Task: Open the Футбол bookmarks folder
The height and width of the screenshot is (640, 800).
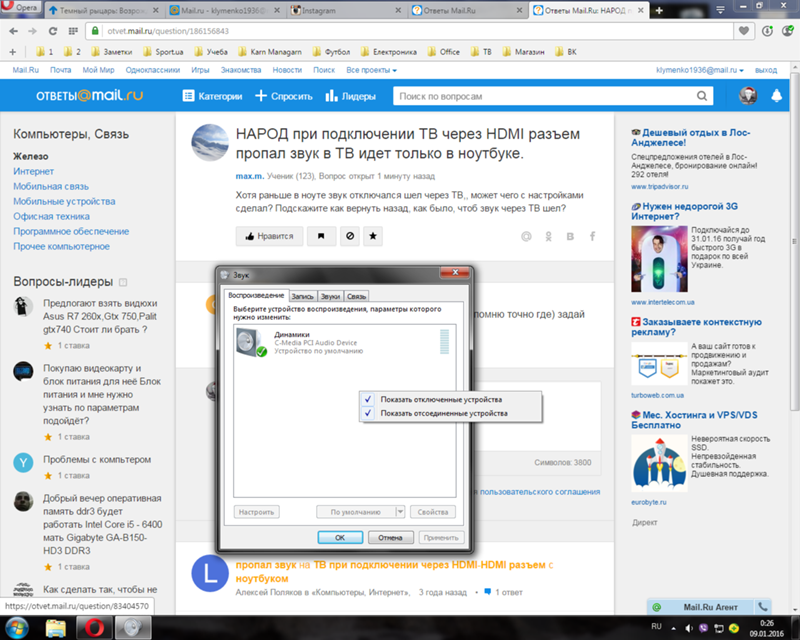Action: [332, 52]
